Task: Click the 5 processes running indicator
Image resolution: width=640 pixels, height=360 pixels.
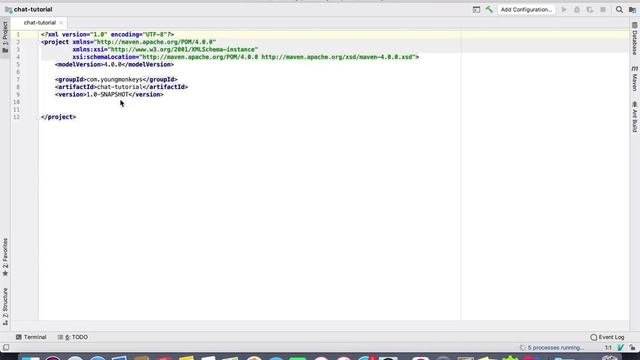Action: point(551,348)
